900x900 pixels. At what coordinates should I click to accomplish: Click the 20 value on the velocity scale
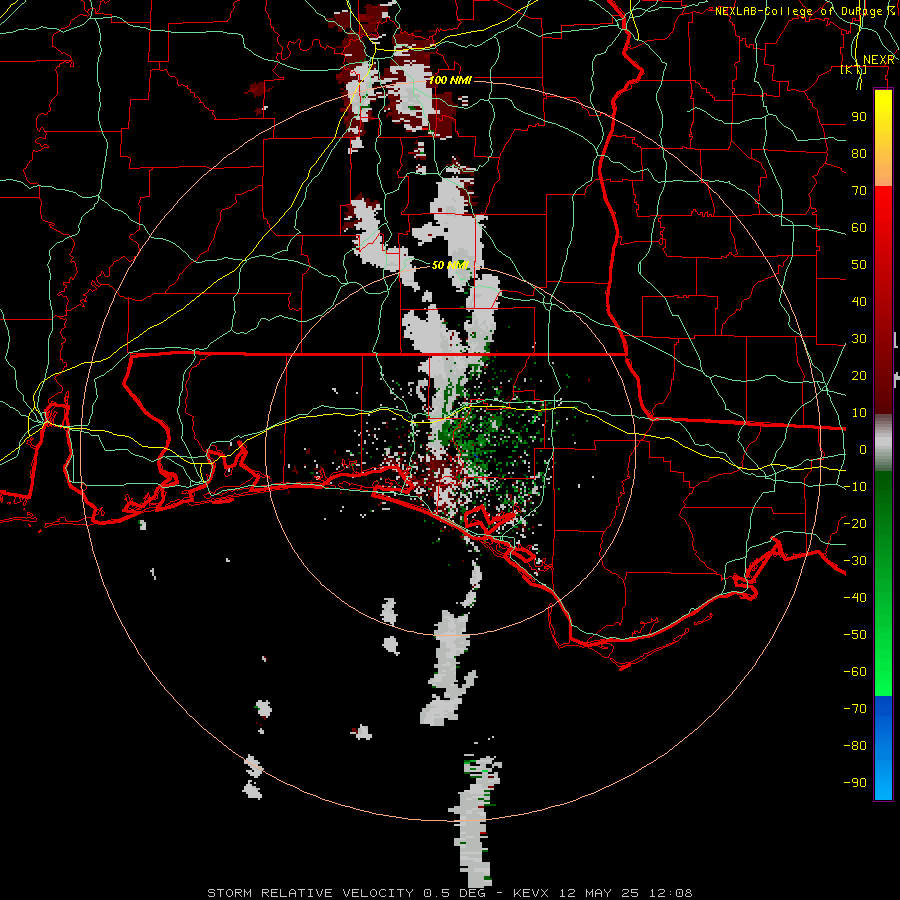(859, 376)
